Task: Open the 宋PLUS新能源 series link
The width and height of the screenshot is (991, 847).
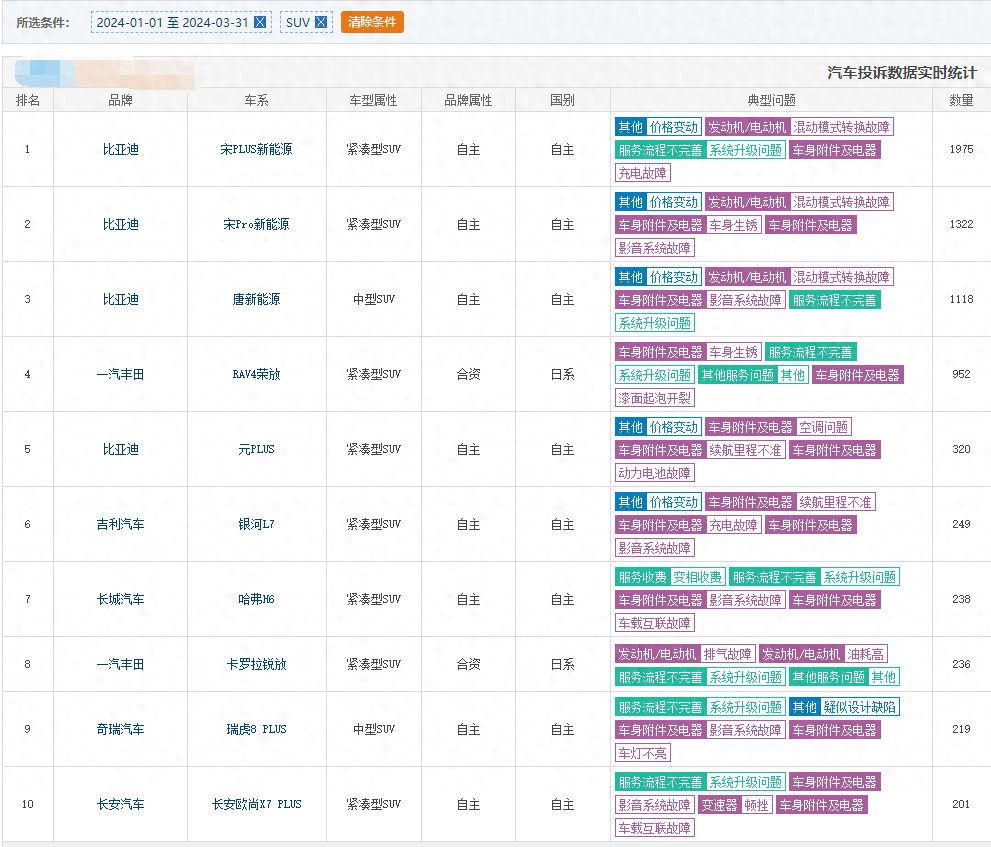Action: [x=256, y=149]
